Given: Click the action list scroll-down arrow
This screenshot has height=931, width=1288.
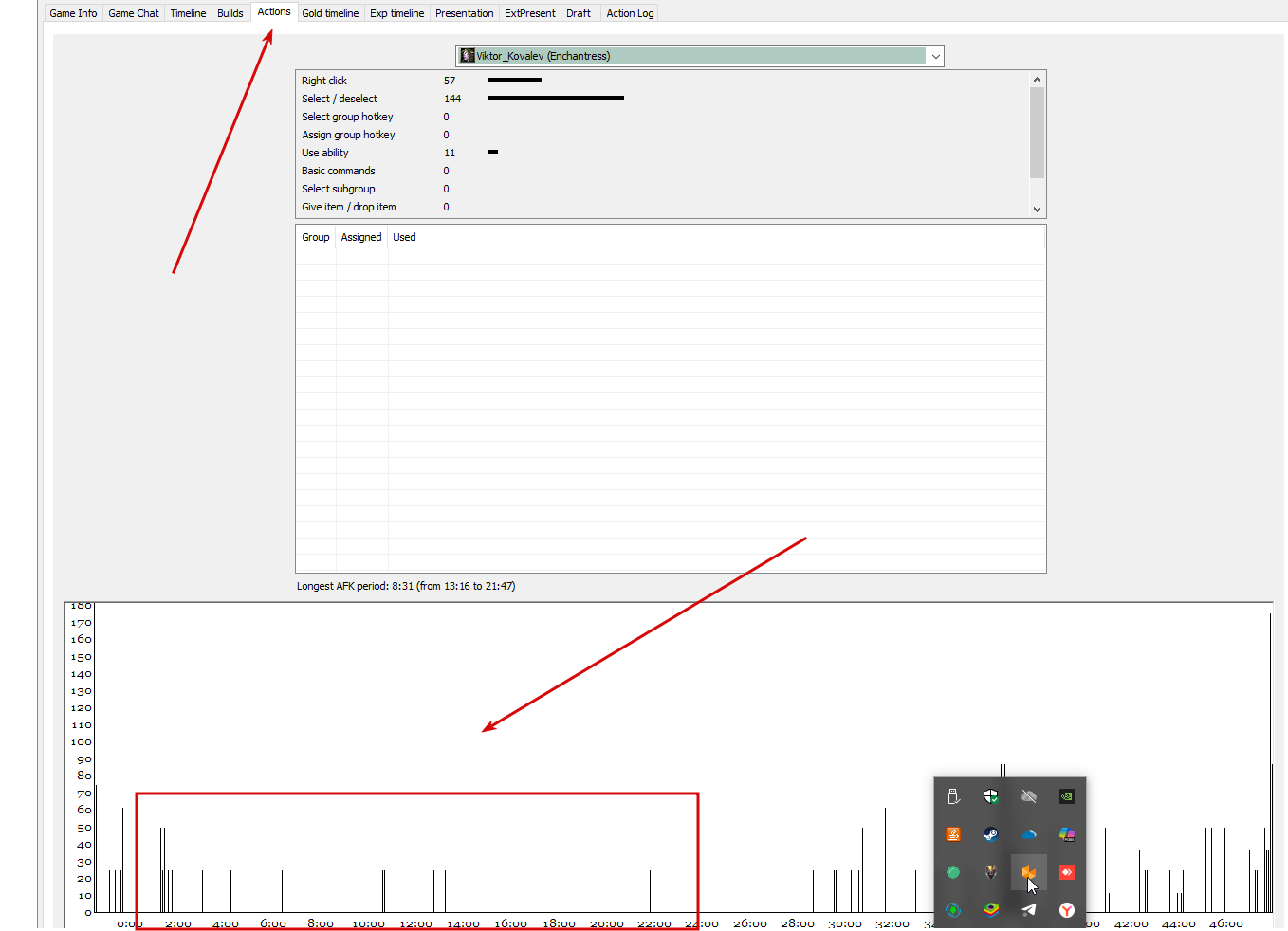Looking at the screenshot, I should tap(1037, 209).
